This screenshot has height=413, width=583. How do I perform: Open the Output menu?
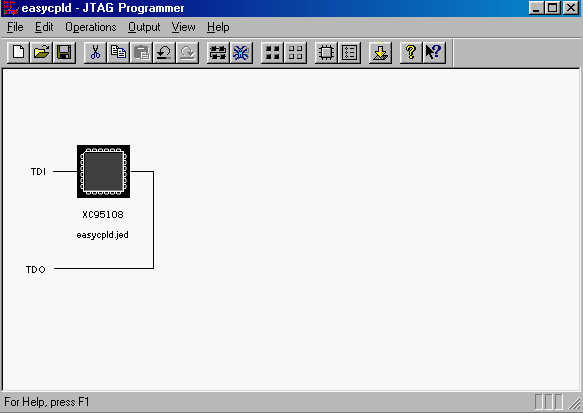144,27
